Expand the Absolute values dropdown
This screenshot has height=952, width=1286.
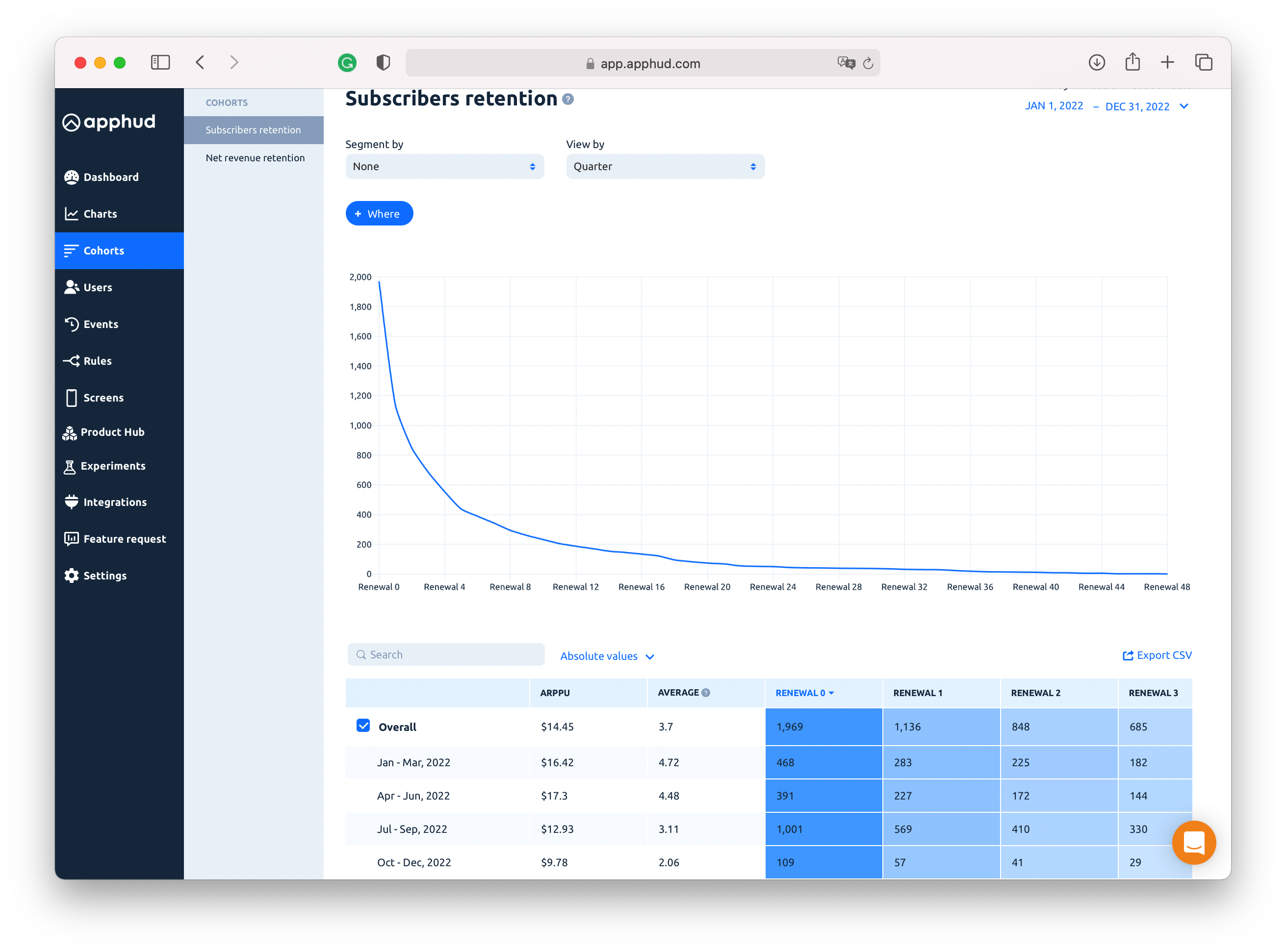coord(606,656)
